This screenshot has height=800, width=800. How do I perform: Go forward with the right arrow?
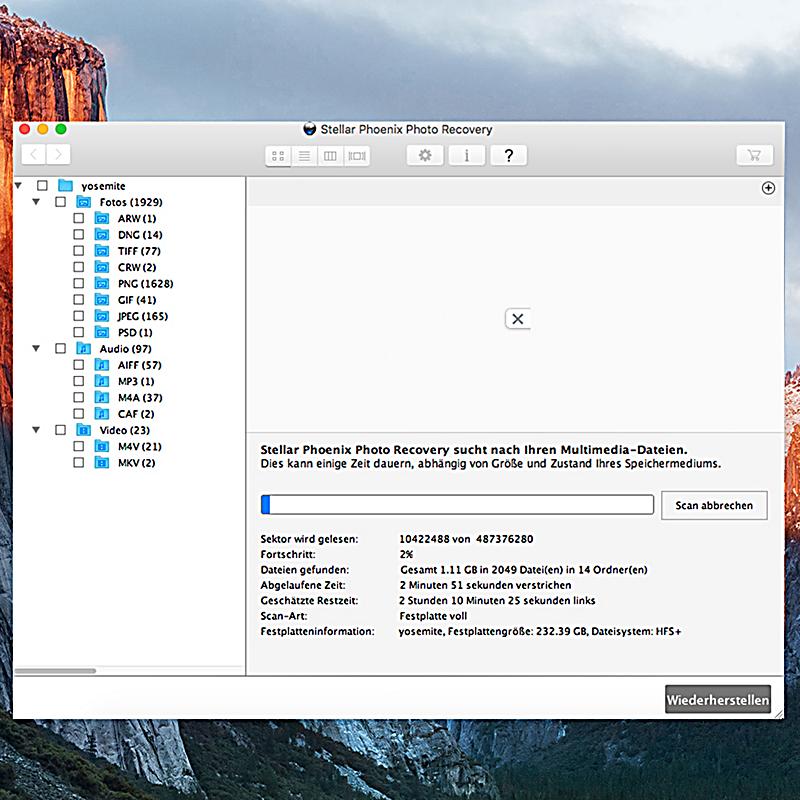pyautogui.click(x=58, y=154)
